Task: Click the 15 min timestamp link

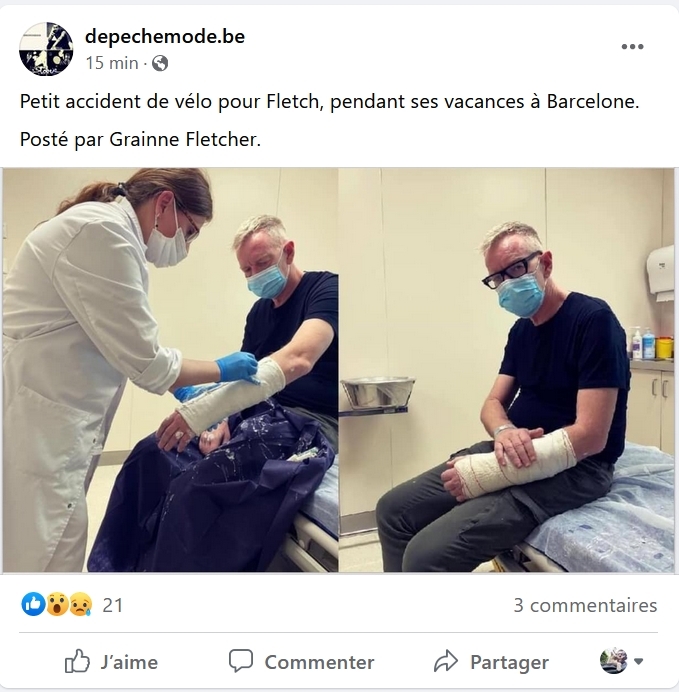Action: click(x=112, y=63)
